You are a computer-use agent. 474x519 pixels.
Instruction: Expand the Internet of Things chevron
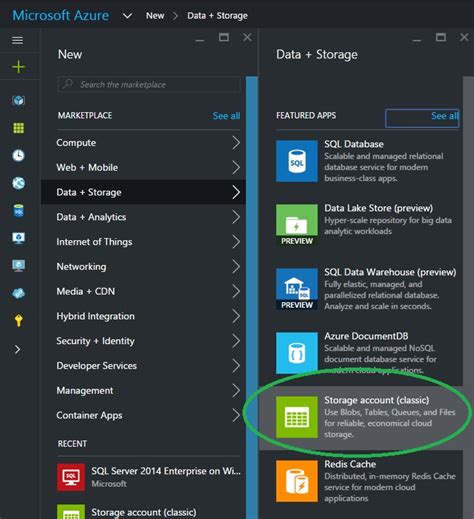tap(236, 242)
